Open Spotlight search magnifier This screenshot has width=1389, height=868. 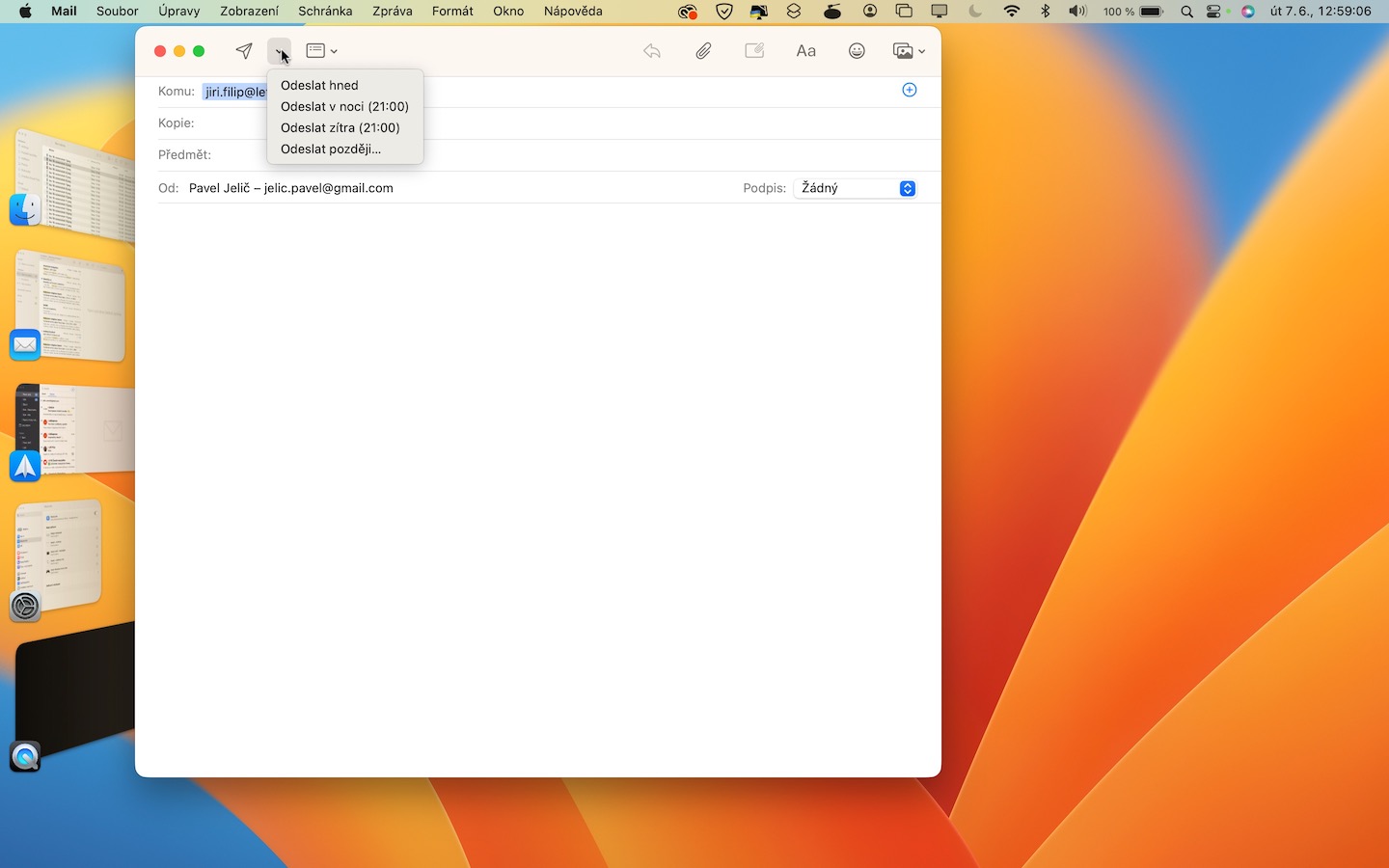point(1186,12)
